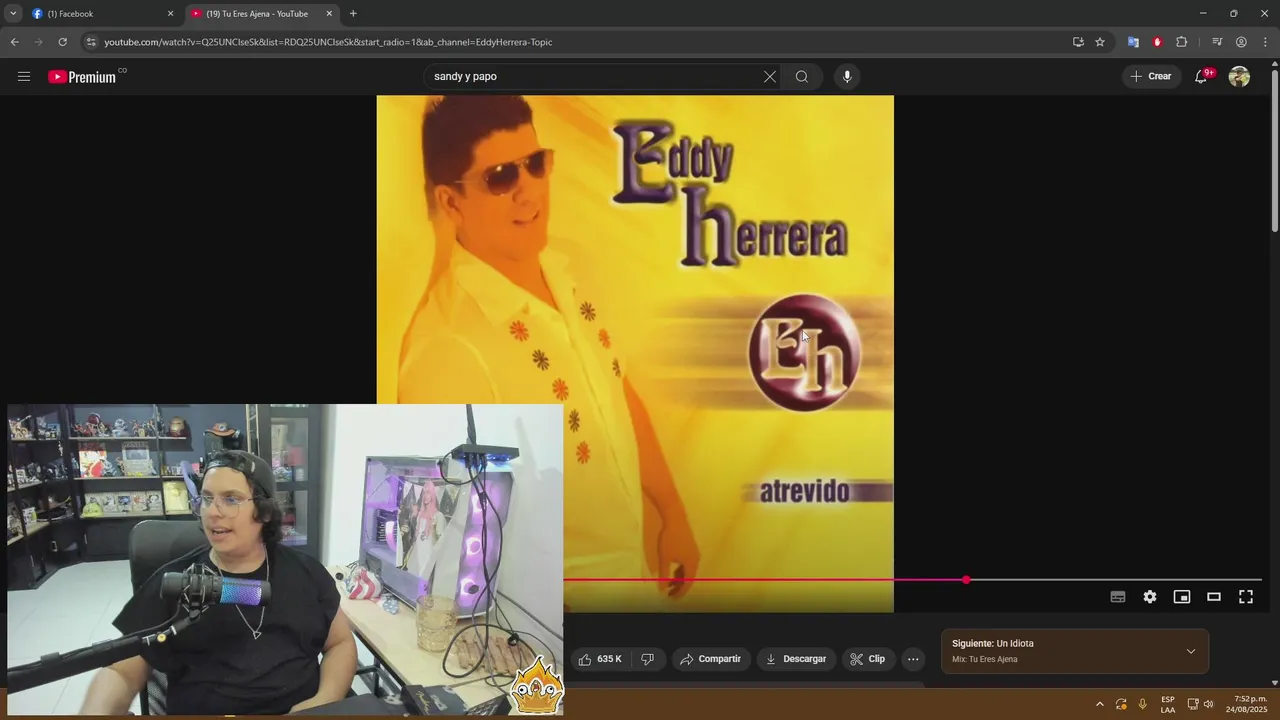Open more actions ellipsis under video
Screen dimensions: 1280x720
913,659
